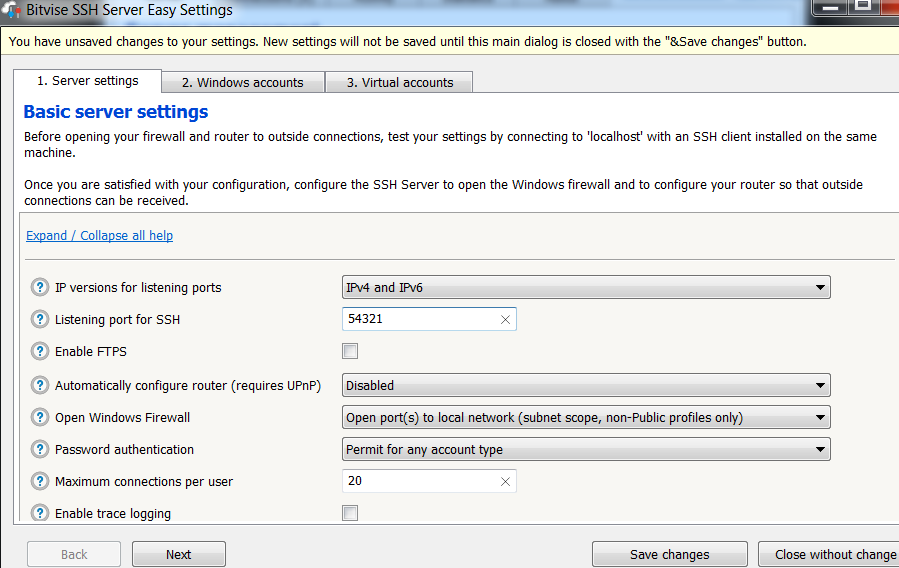This screenshot has width=899, height=568.
Task: Enable the FTPS checkbox
Action: click(x=350, y=352)
